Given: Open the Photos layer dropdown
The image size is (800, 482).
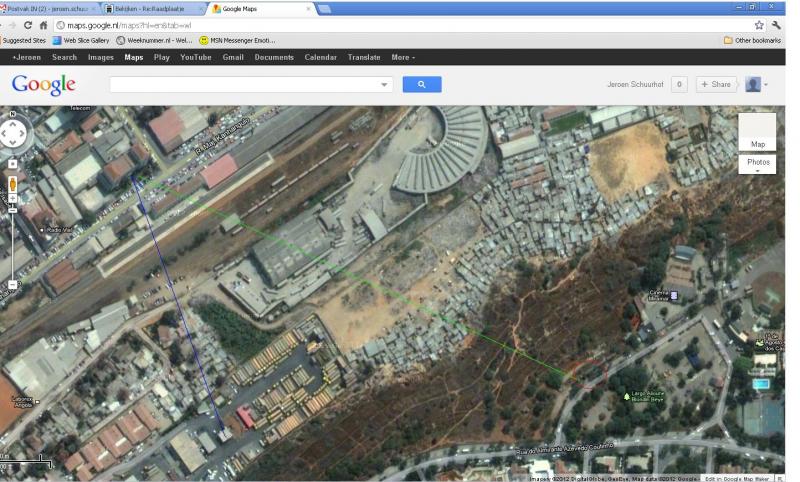Looking at the screenshot, I should 757,164.
